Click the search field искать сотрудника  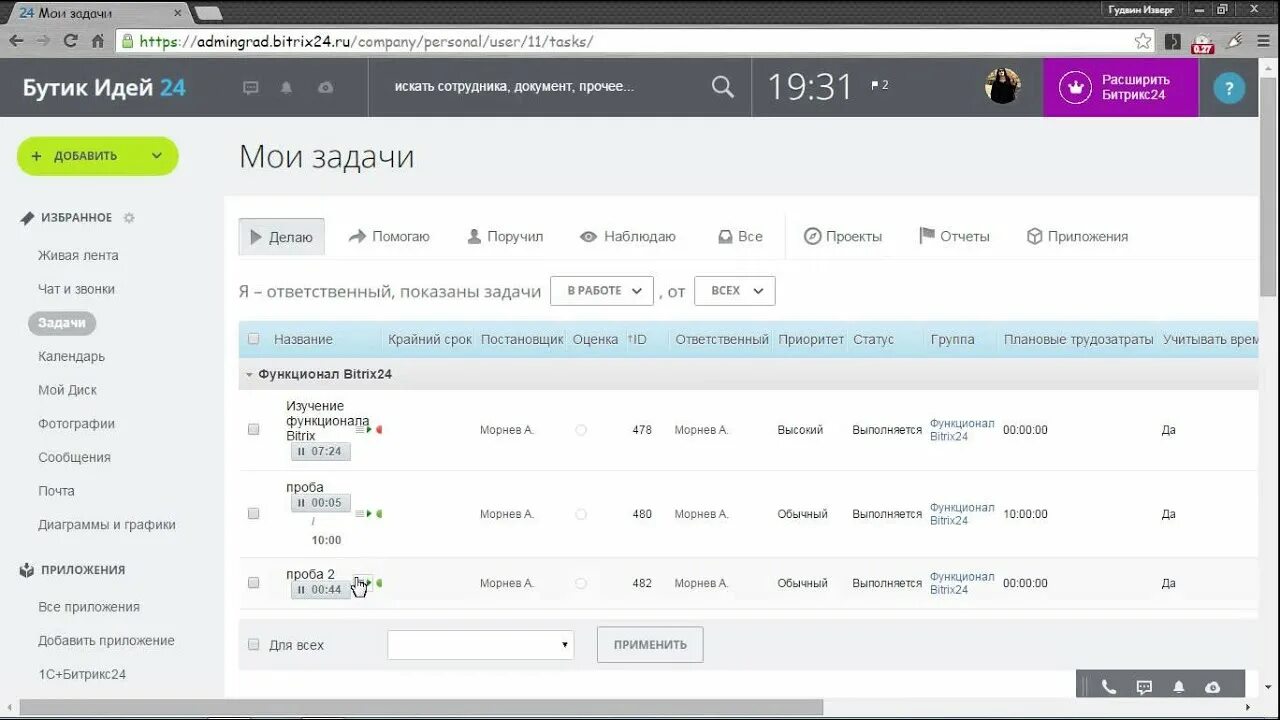540,87
